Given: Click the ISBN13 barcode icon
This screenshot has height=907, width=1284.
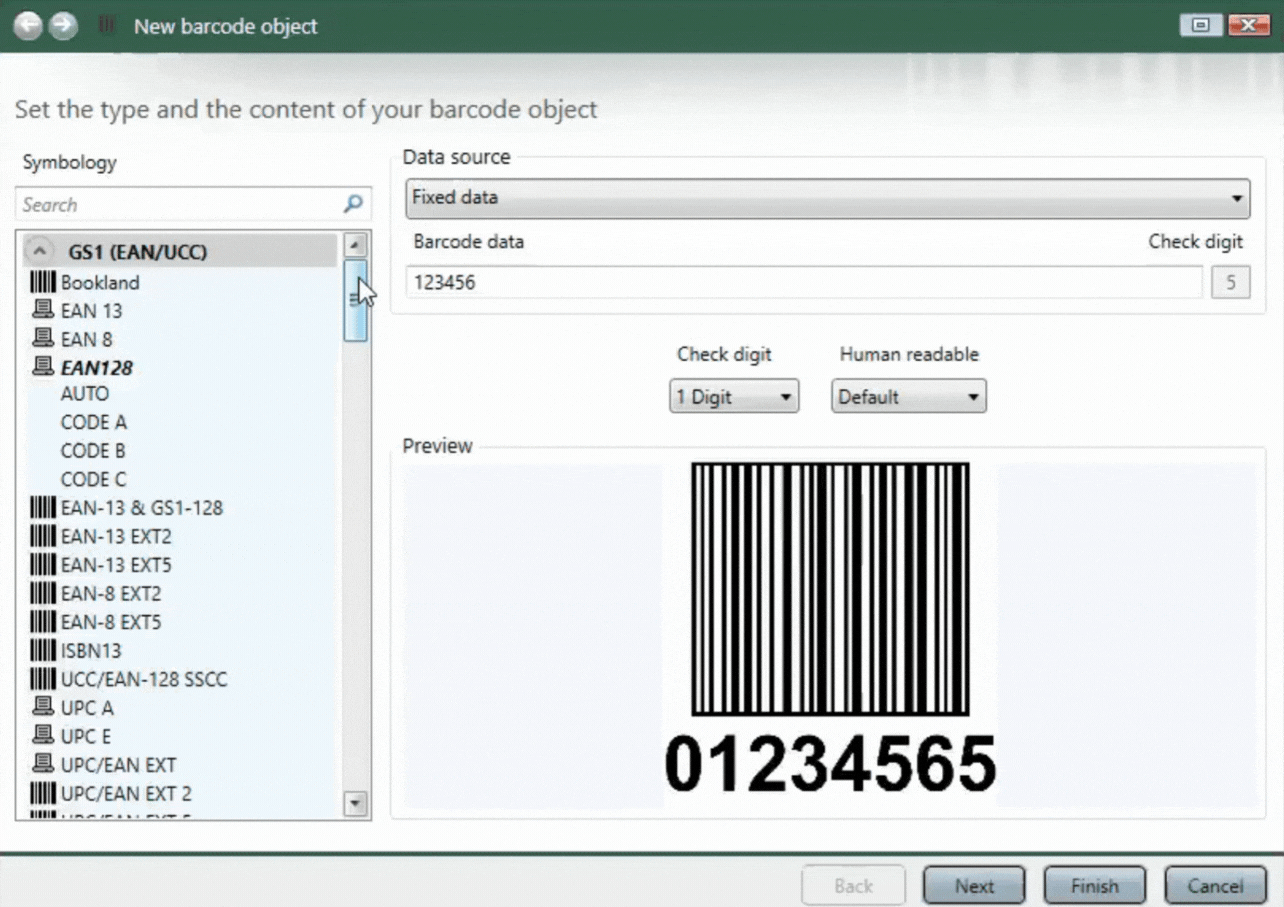Looking at the screenshot, I should pyautogui.click(x=43, y=650).
